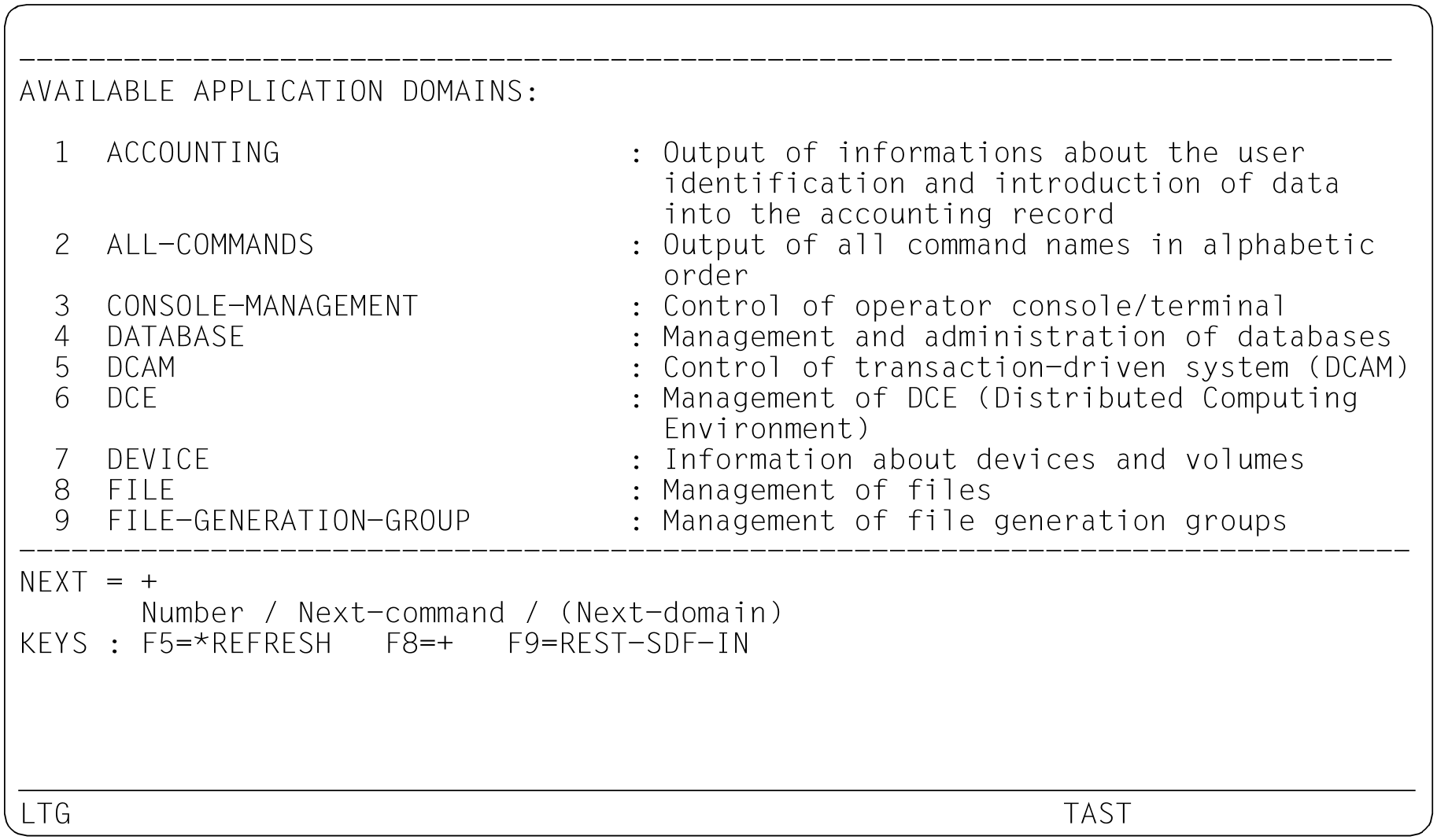Click the LTG status indicator
1437x840 pixels.
(46, 813)
